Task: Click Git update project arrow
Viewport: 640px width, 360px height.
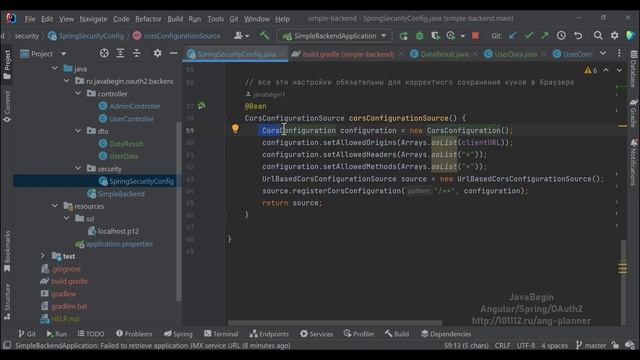Action: [513, 36]
